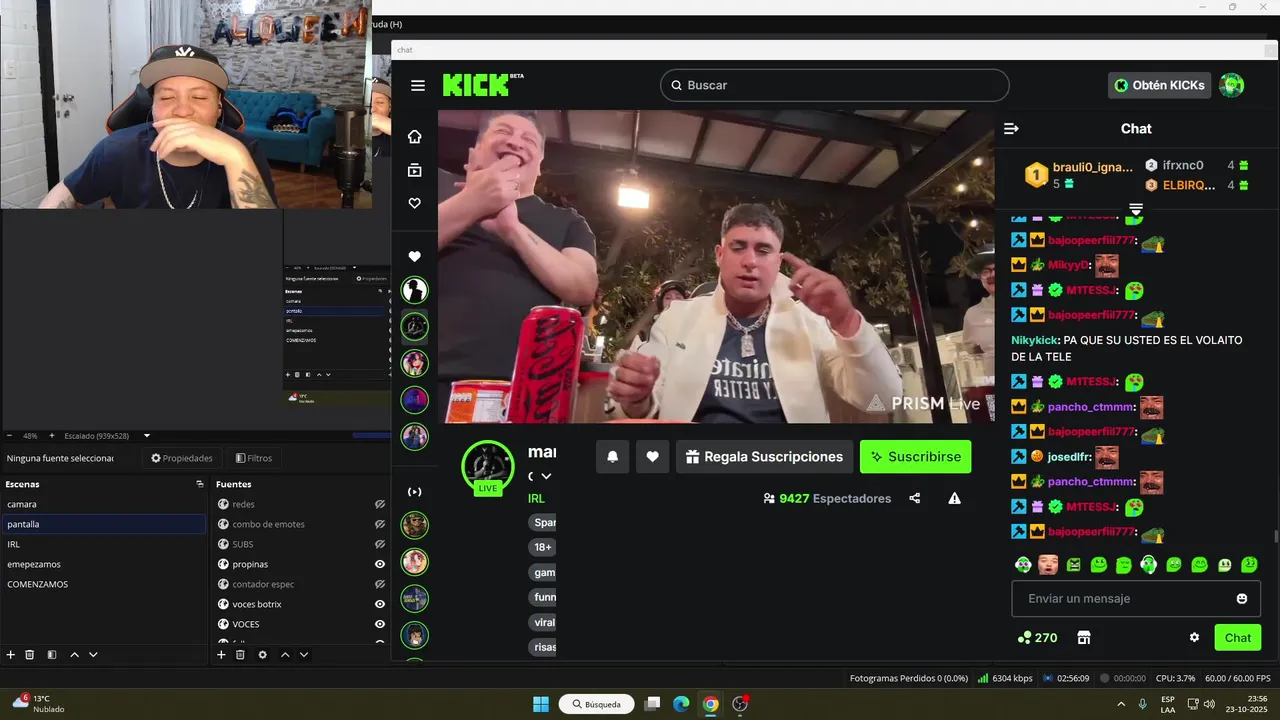Add a new scene with plus icon

[11, 655]
